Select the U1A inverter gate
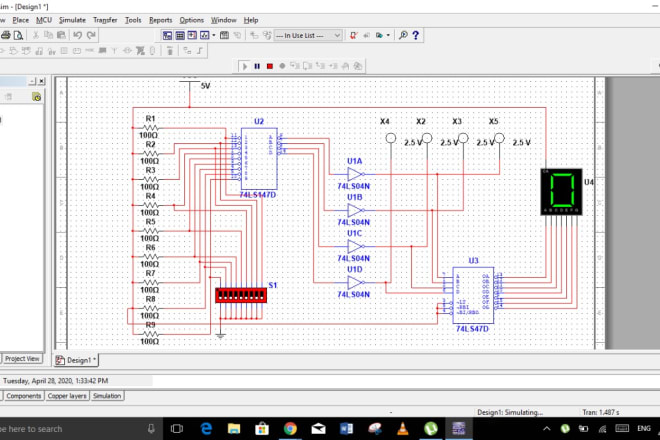Viewport: 660px width, 440px height. pyautogui.click(x=355, y=174)
